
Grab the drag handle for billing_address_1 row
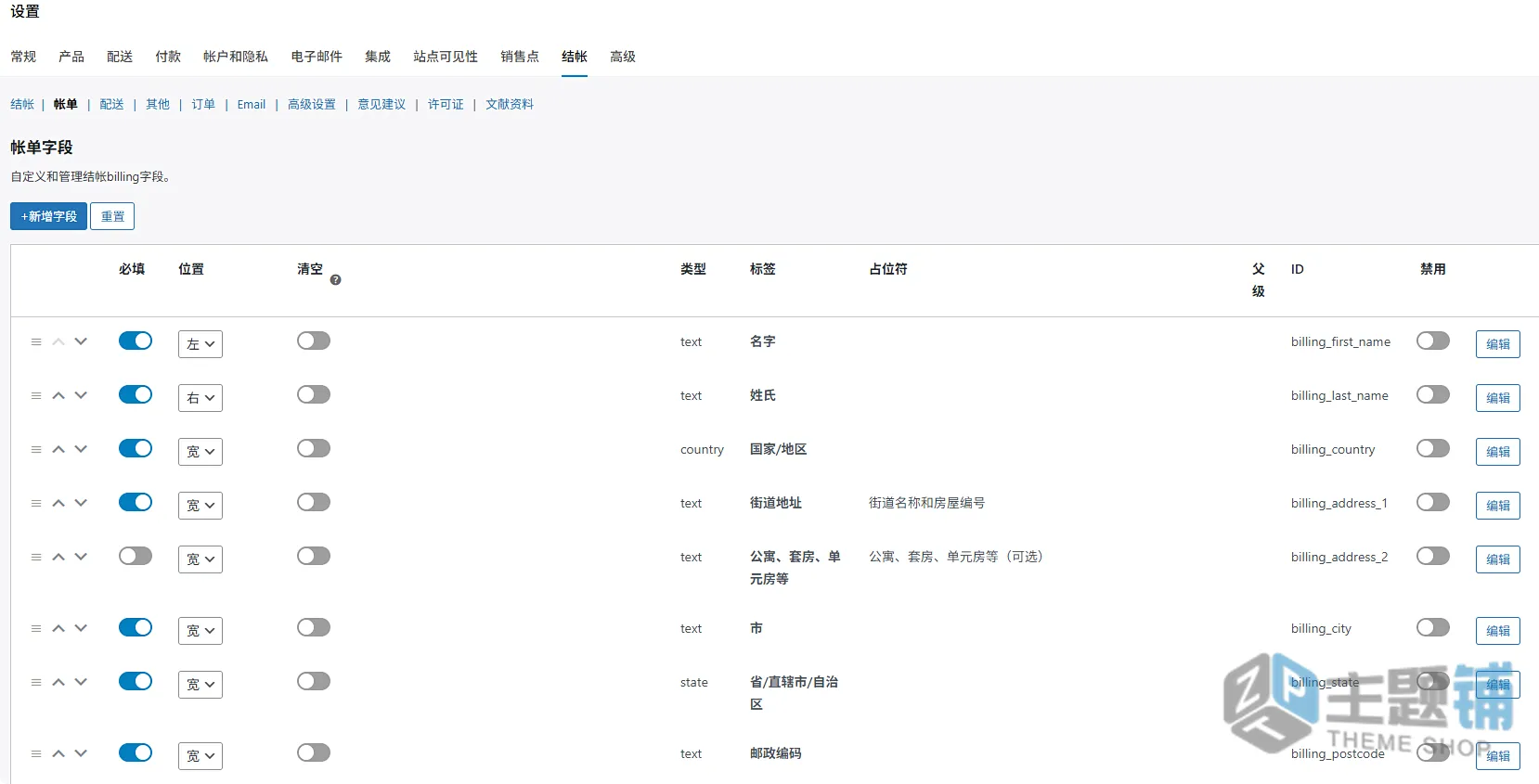(x=36, y=503)
